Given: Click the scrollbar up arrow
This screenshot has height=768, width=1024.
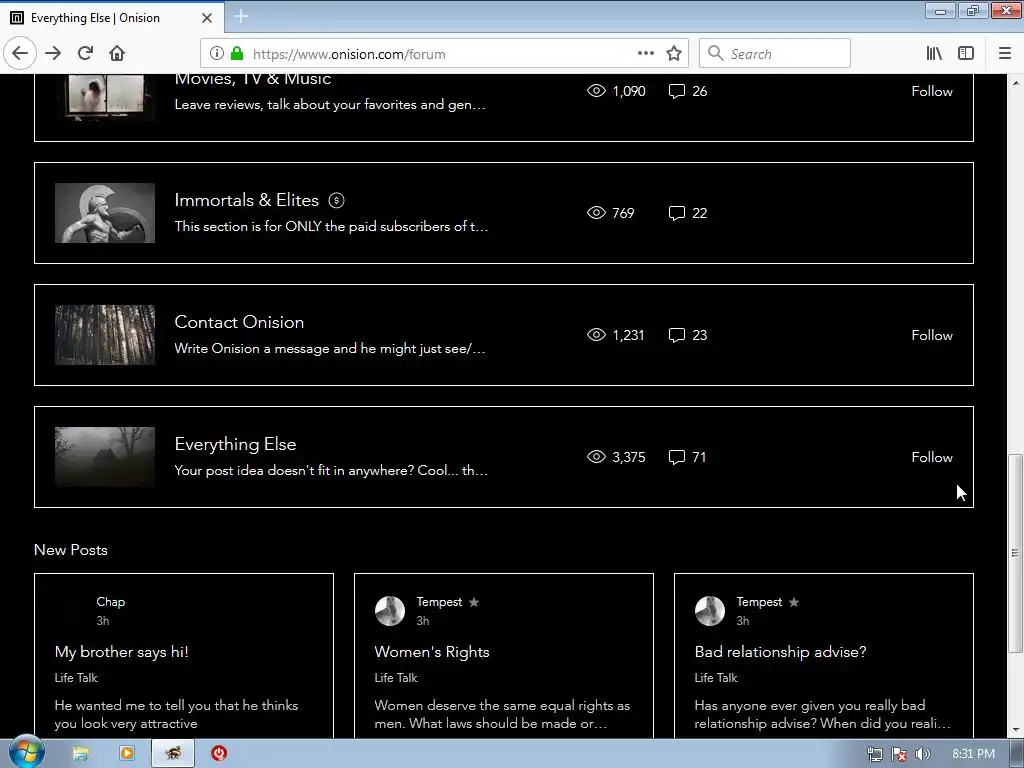Looking at the screenshot, I should (1015, 83).
